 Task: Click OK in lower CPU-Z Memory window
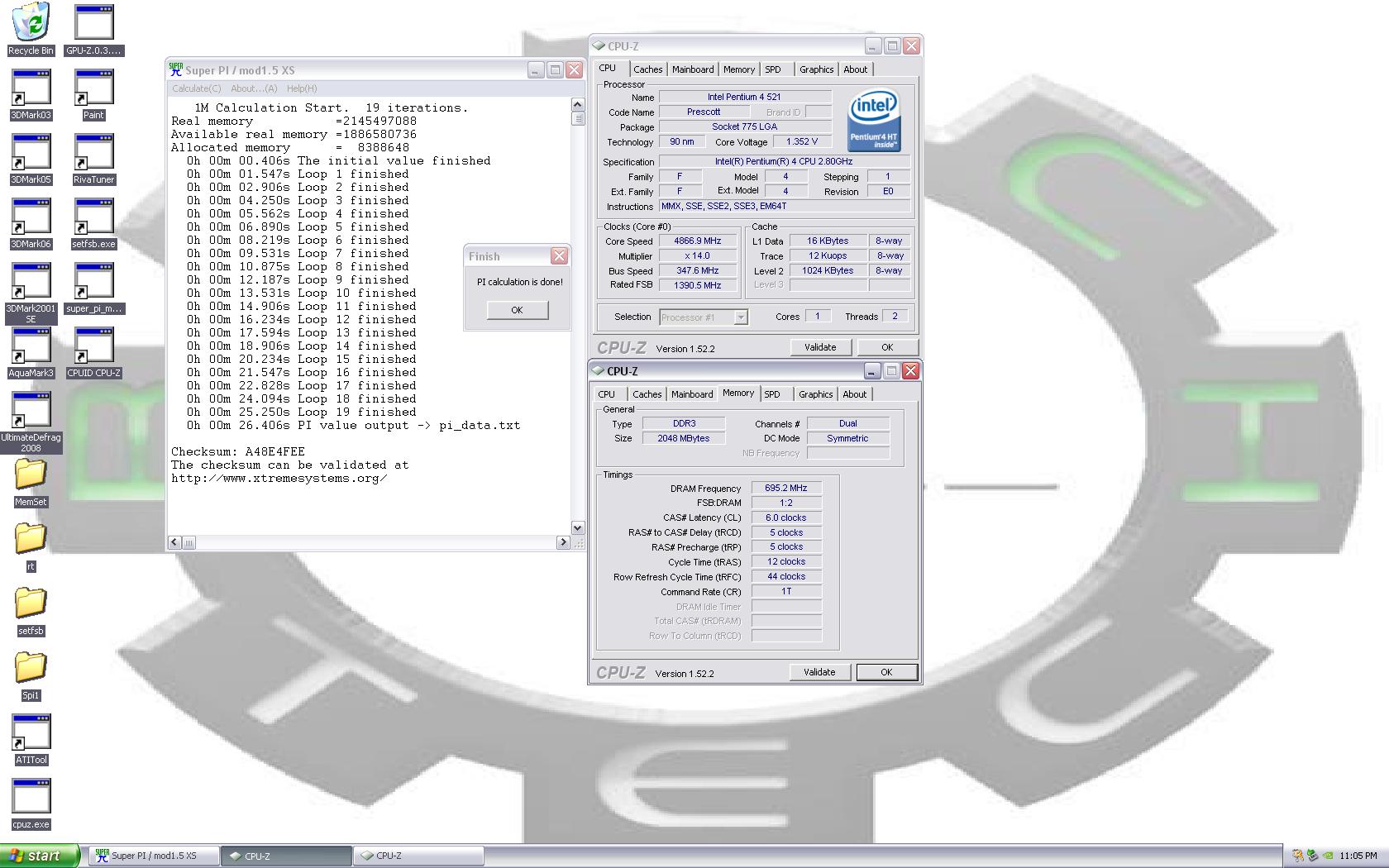tap(886, 672)
